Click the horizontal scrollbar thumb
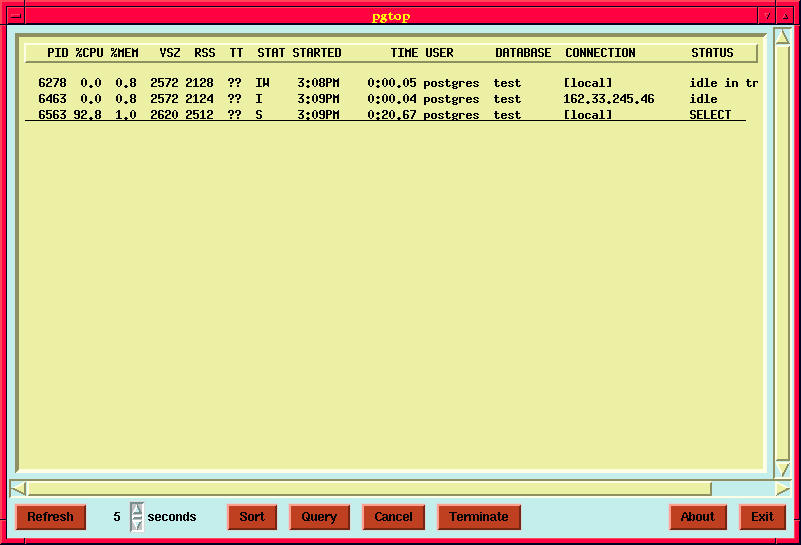This screenshot has width=801, height=545. 370,489
